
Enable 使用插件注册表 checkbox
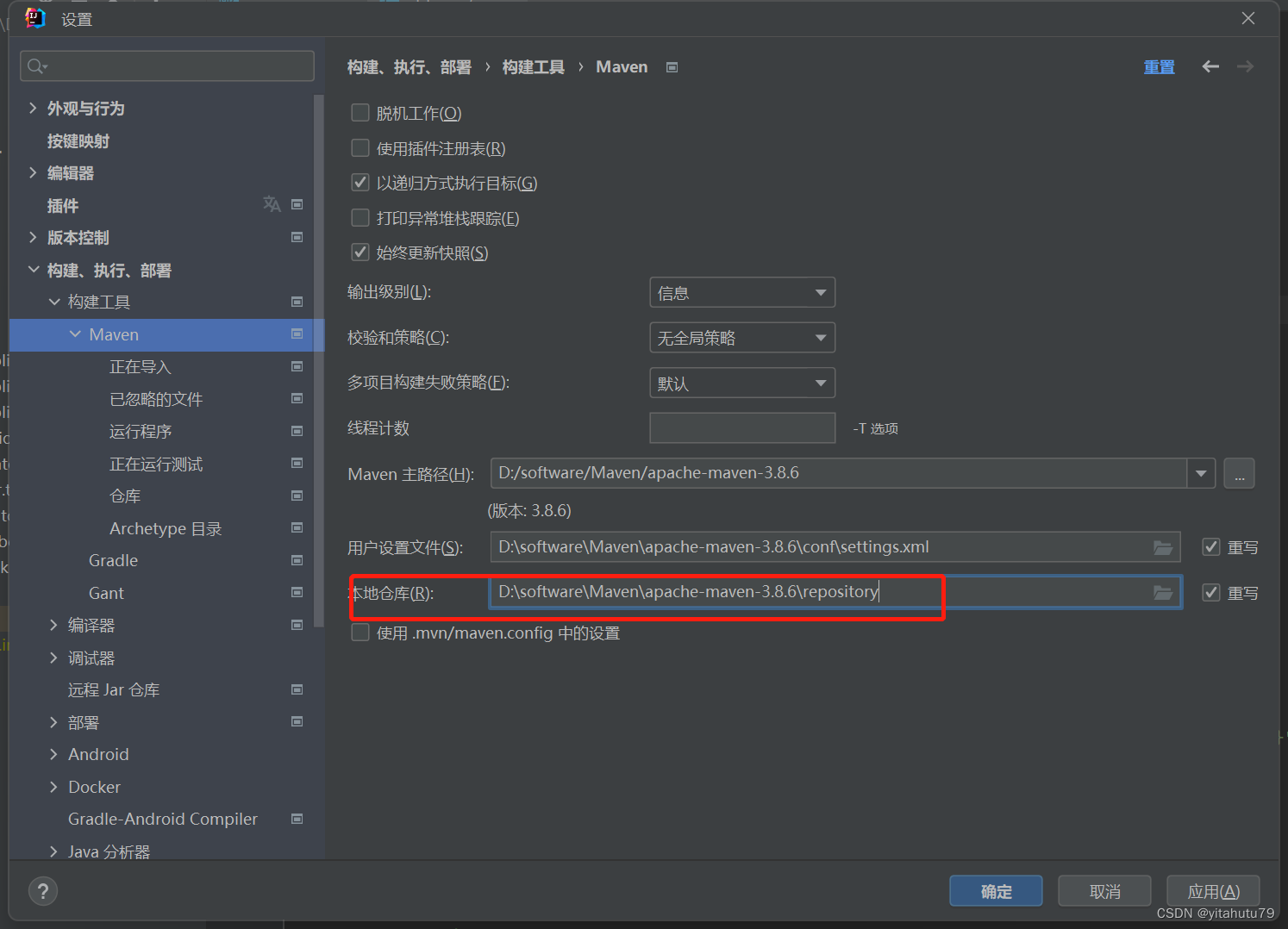click(360, 148)
